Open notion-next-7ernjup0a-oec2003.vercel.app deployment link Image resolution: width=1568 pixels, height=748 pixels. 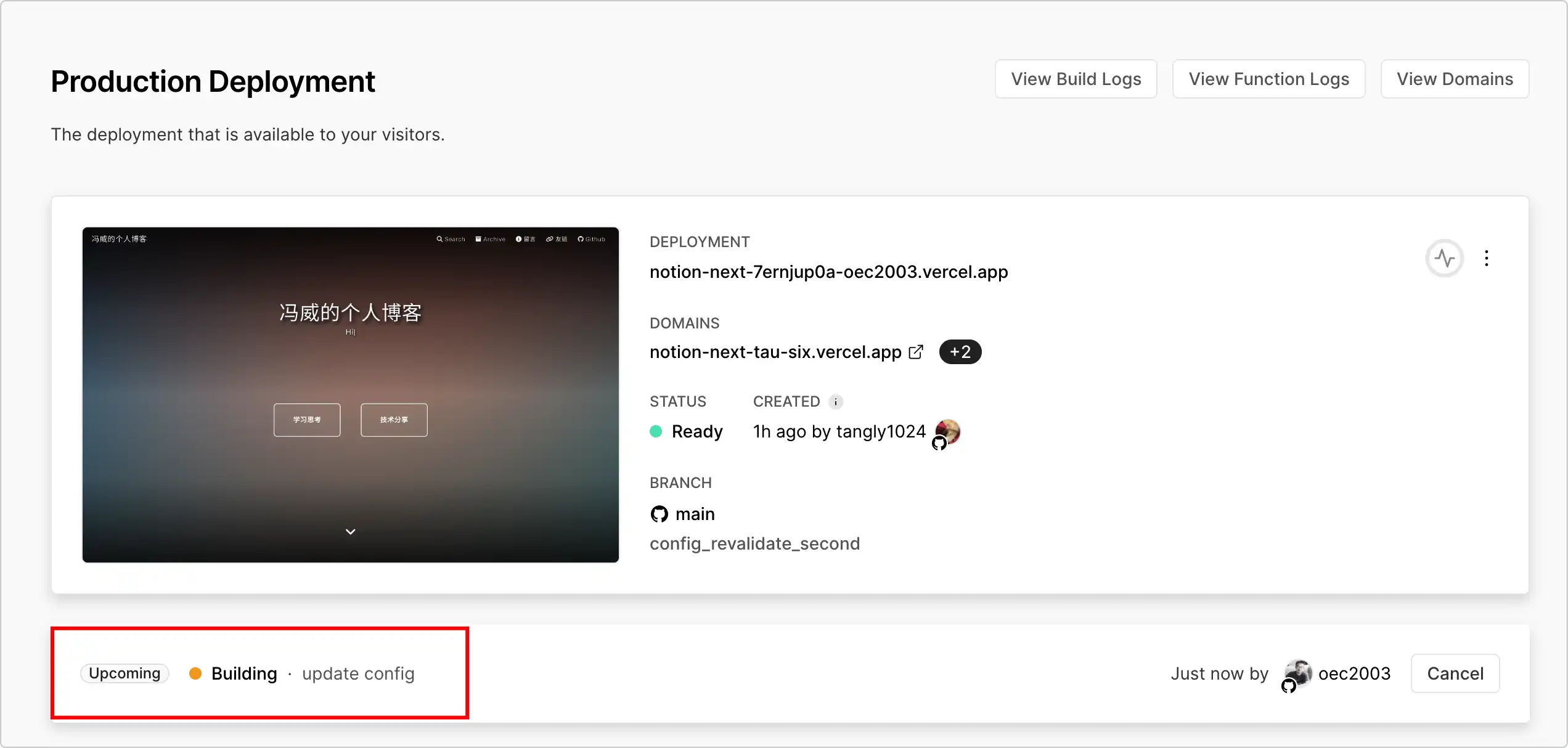[x=828, y=272]
